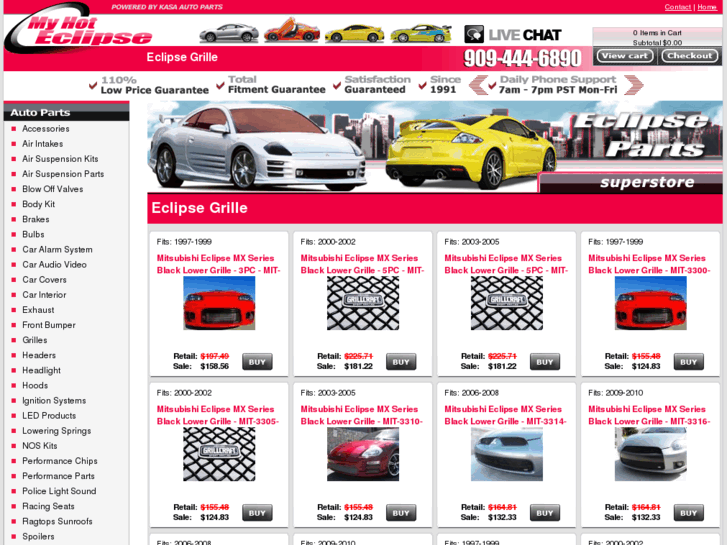The image size is (727, 545).
Task: Buy the MIT-3316 grille for 2009-2010
Action: click(x=689, y=513)
